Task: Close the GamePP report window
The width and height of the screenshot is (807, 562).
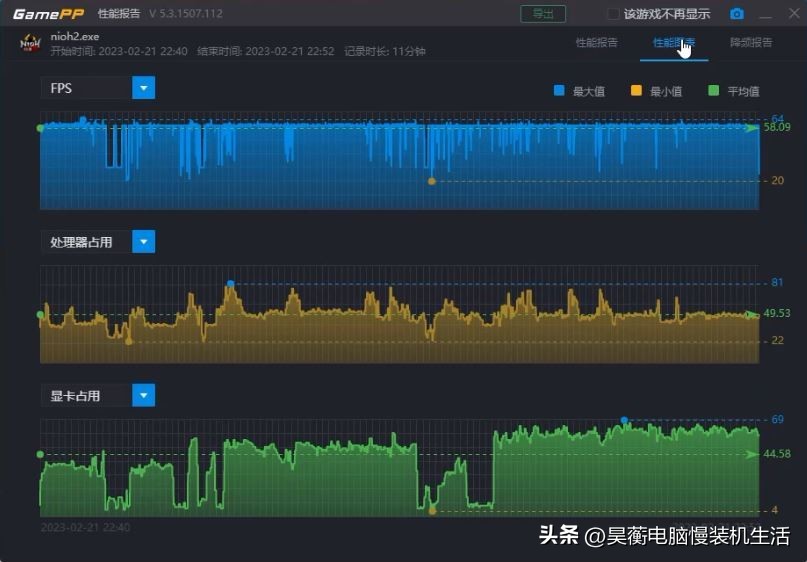Action: (794, 13)
